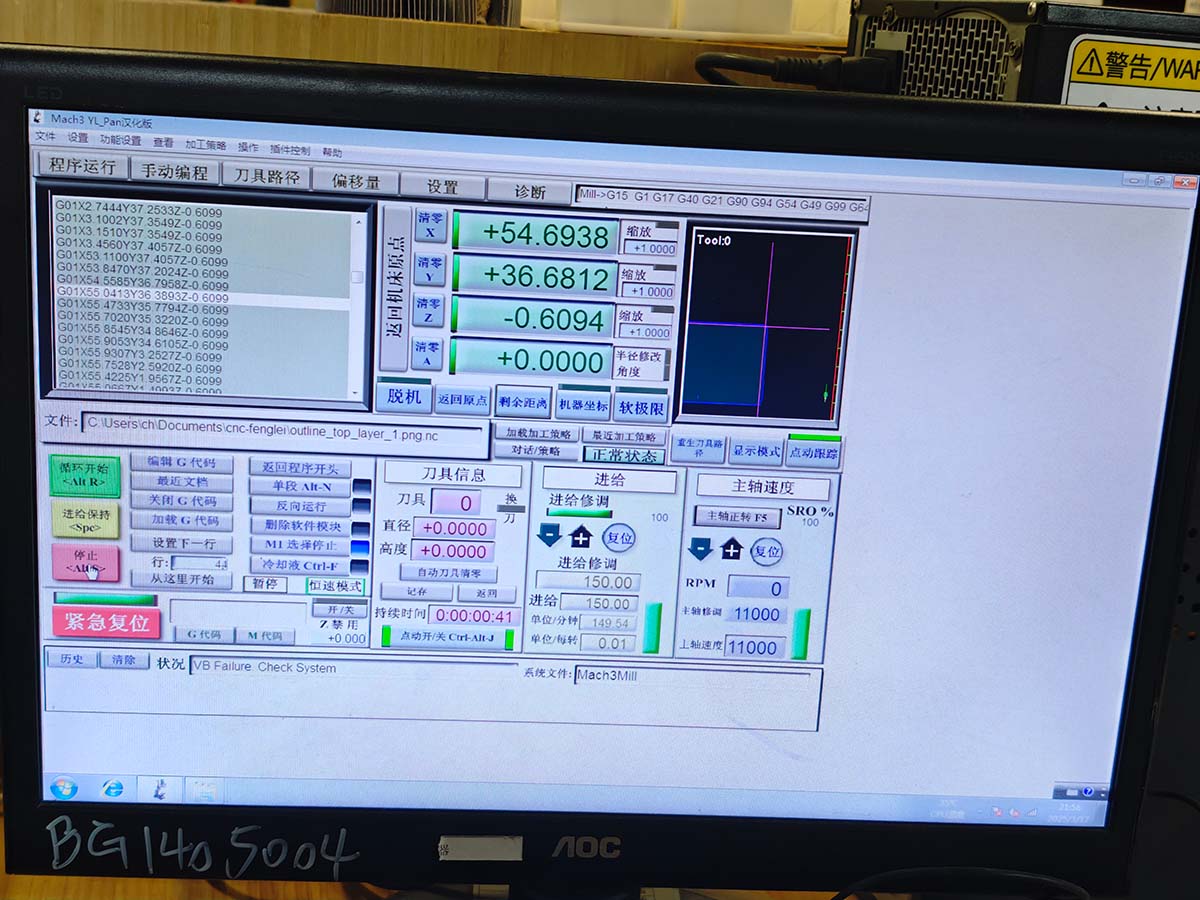Click 显示模式 display mode button
The width and height of the screenshot is (1200, 900).
coord(756,451)
